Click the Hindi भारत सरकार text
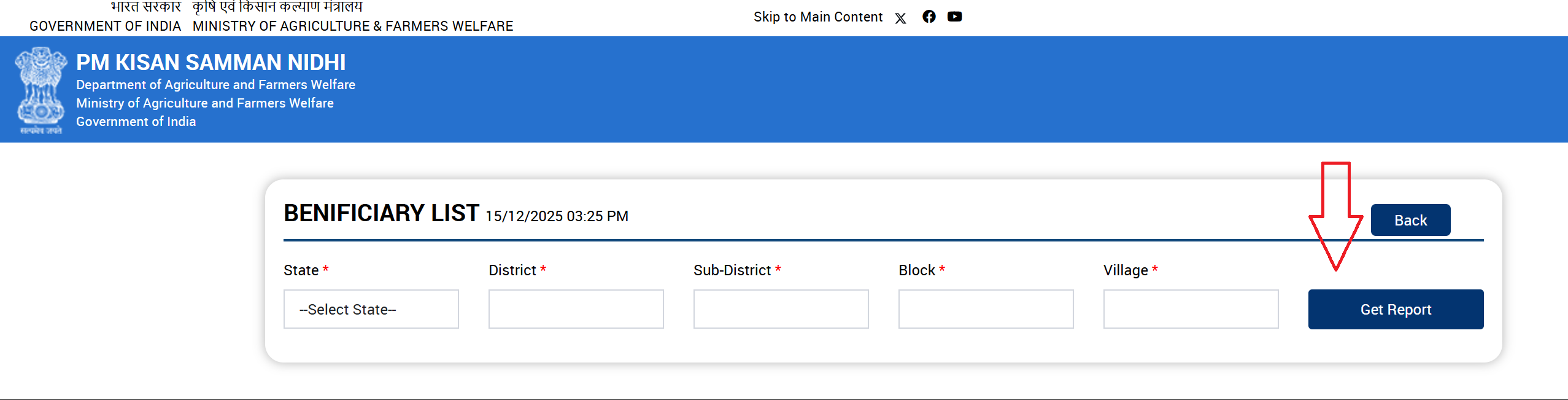The height and width of the screenshot is (400, 1568). [145, 7]
